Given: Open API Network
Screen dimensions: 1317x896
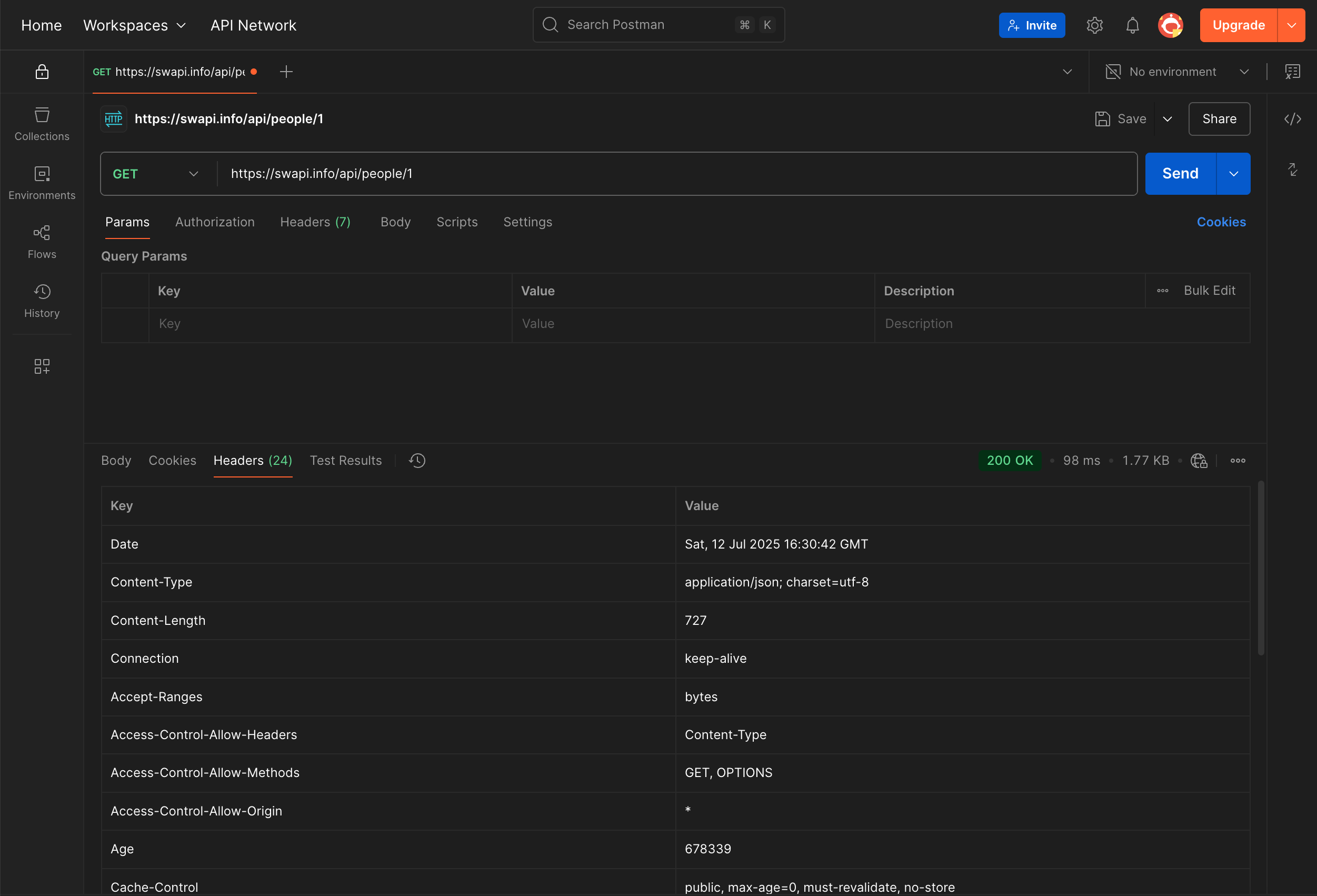Looking at the screenshot, I should click(253, 25).
